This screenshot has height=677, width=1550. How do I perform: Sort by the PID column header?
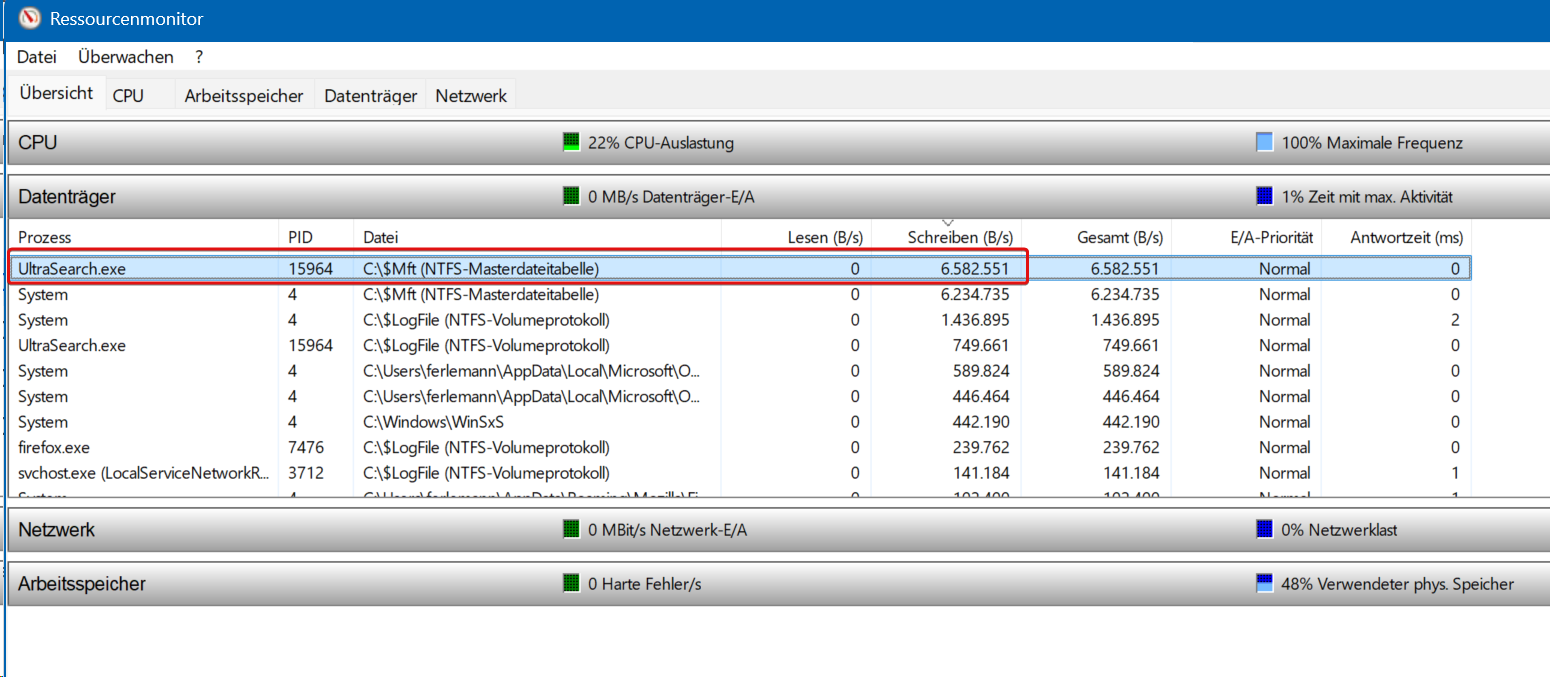point(315,238)
